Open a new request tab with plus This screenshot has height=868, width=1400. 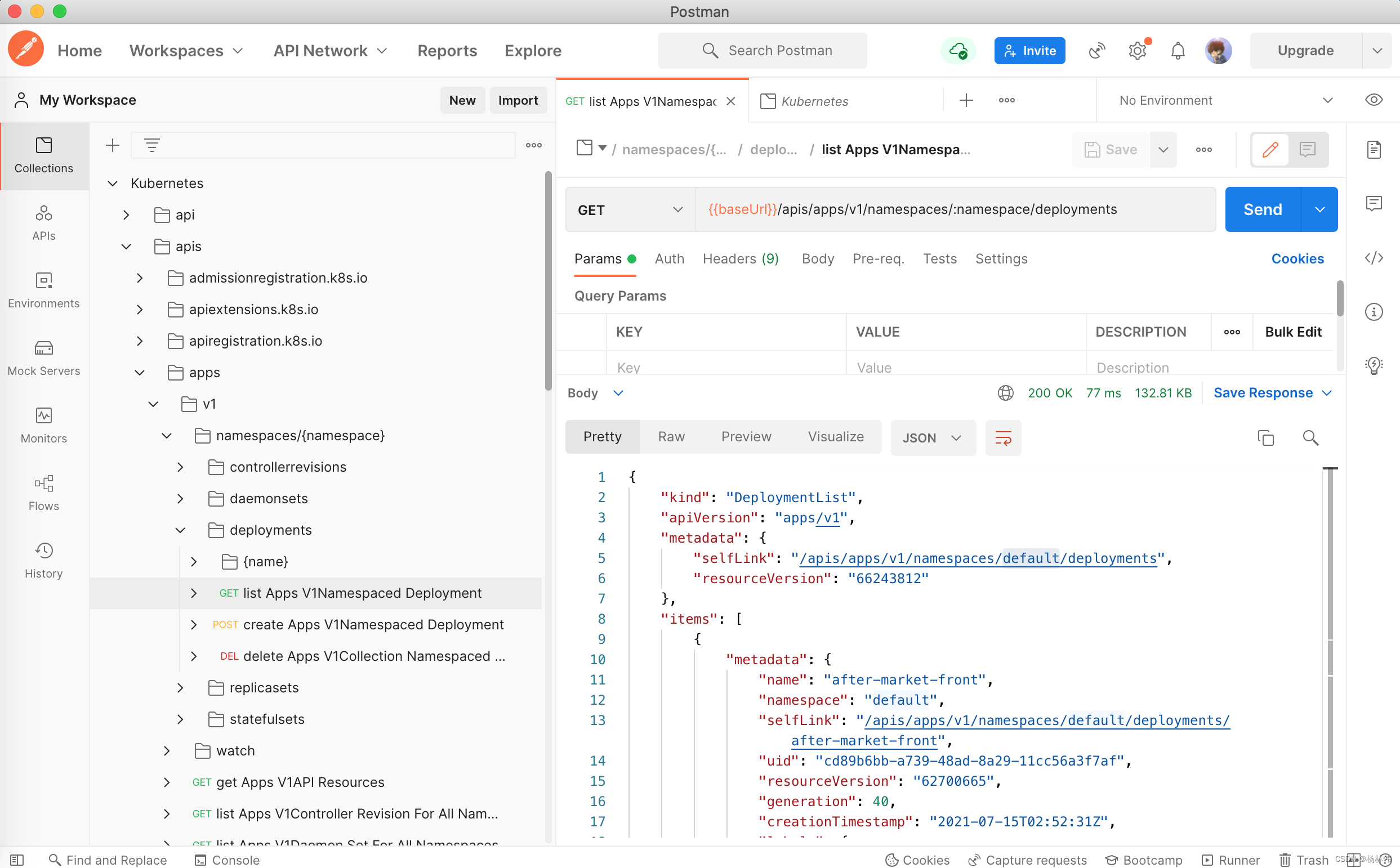[966, 100]
